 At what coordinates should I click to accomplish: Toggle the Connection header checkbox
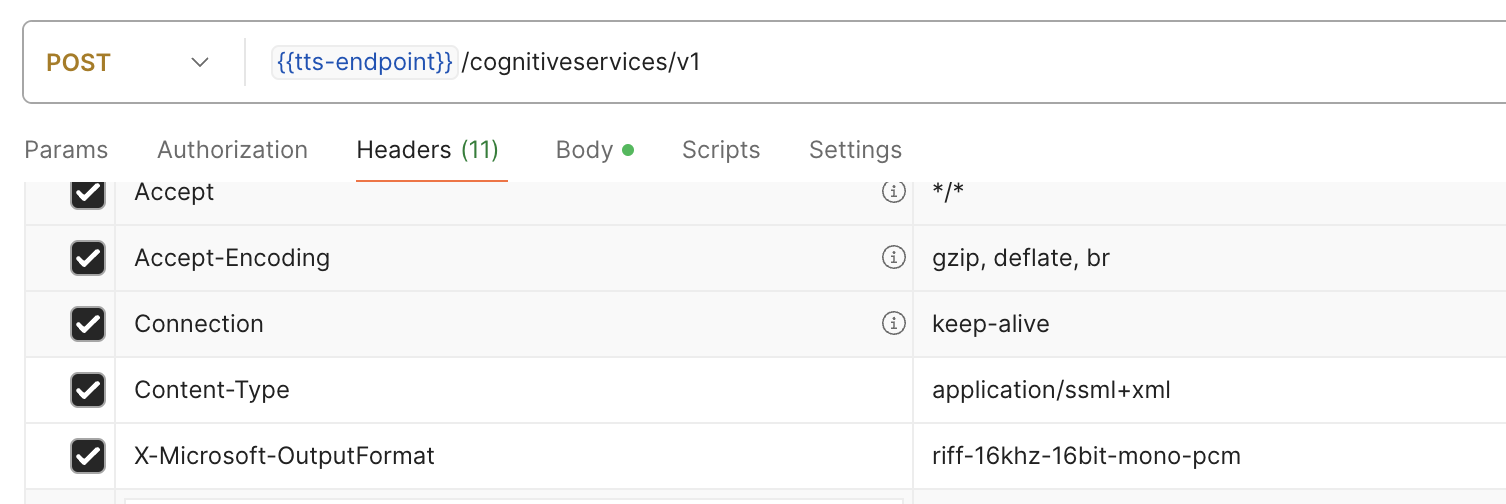(88, 324)
